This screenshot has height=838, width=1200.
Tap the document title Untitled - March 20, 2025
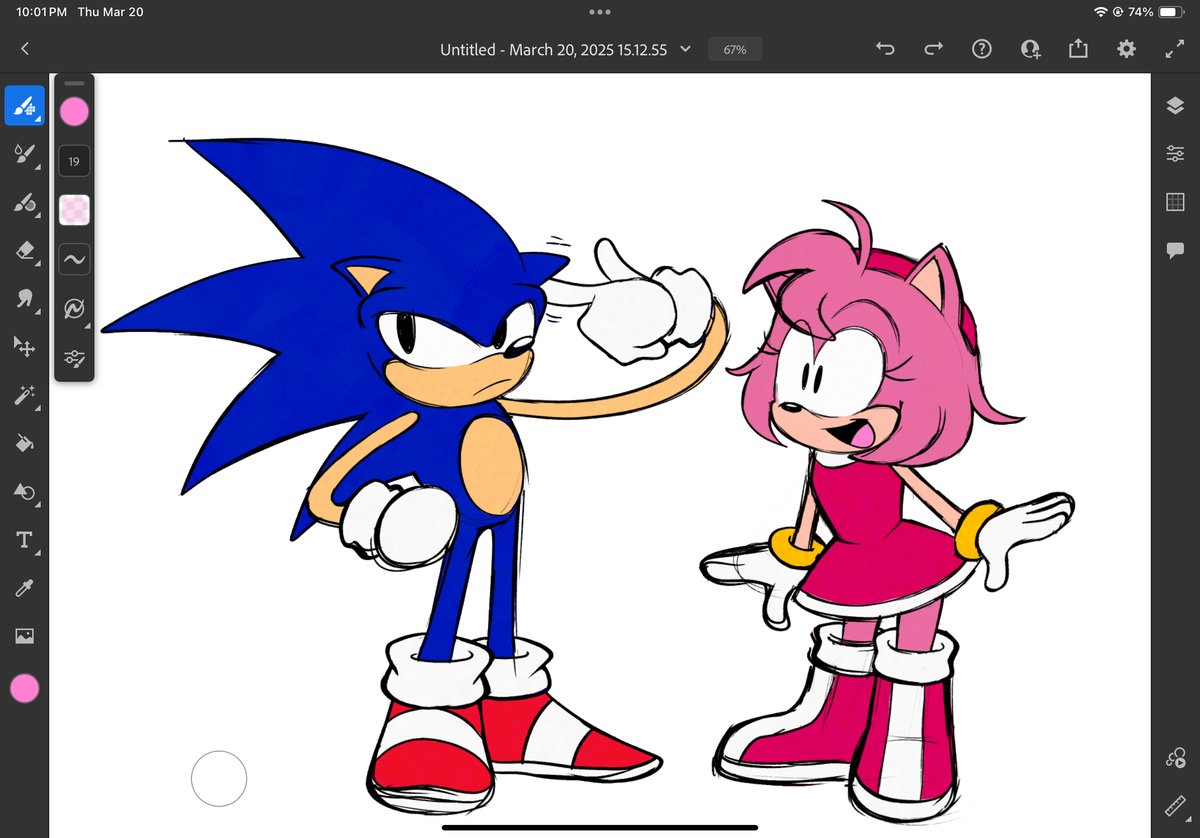point(553,49)
